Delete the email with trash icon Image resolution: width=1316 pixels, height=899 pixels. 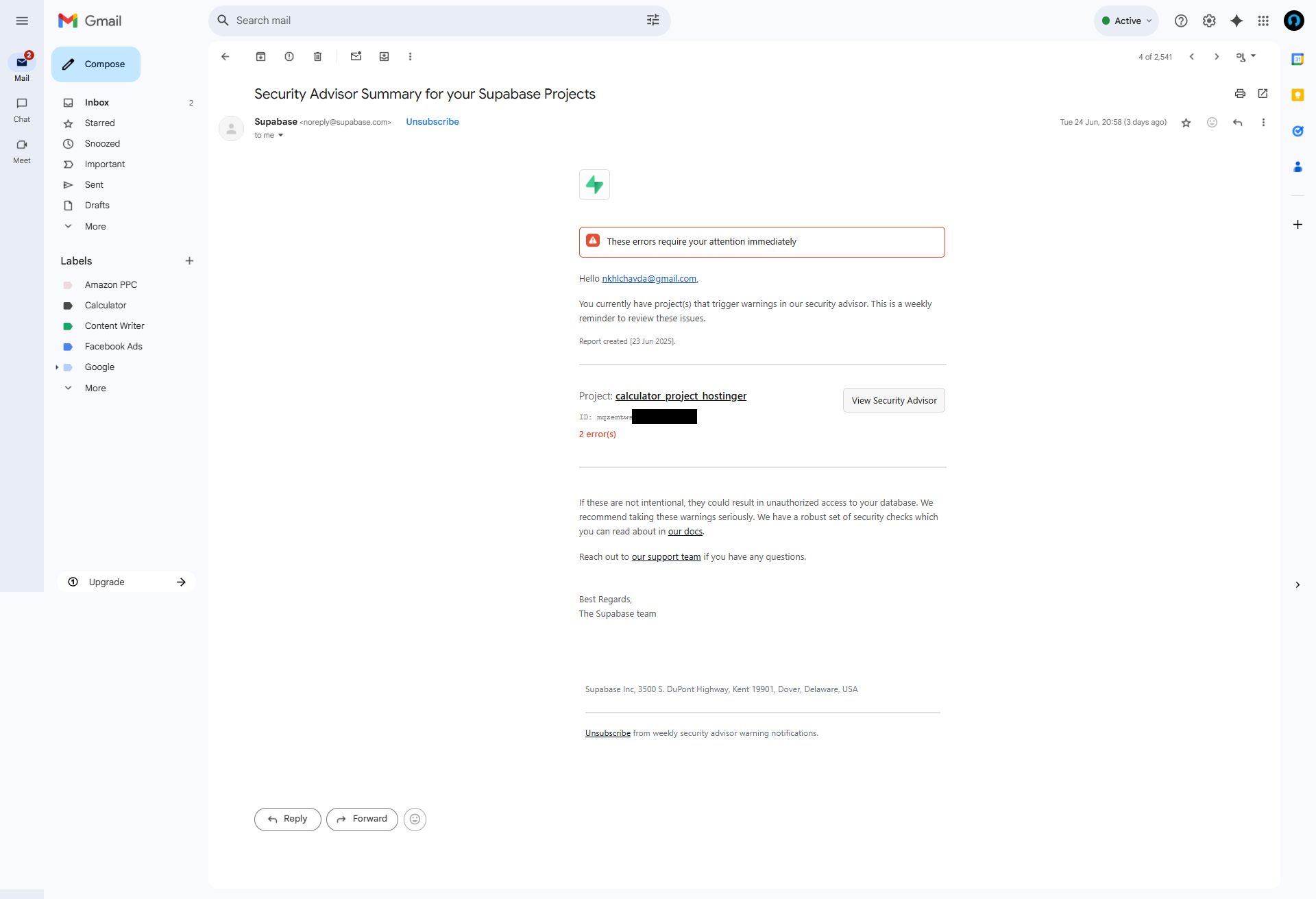[317, 57]
